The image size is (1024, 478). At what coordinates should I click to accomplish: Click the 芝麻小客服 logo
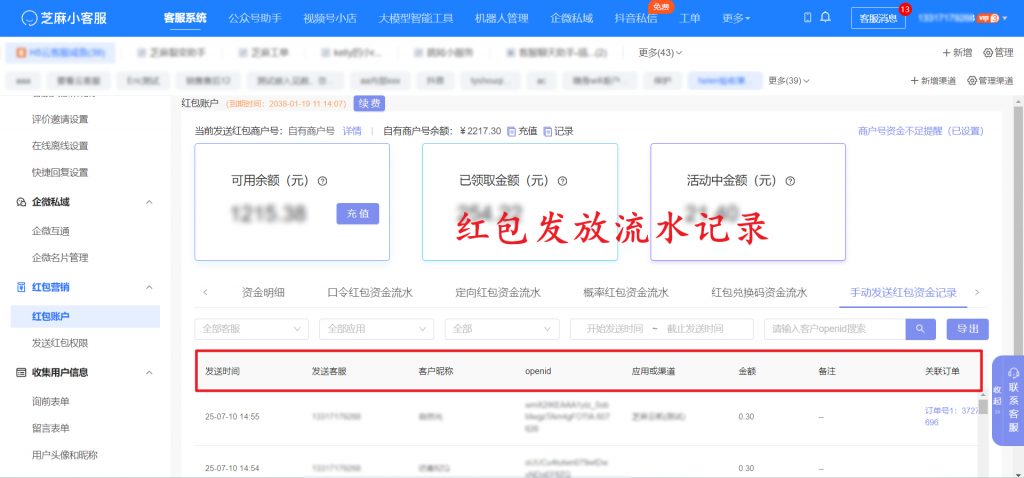63,18
